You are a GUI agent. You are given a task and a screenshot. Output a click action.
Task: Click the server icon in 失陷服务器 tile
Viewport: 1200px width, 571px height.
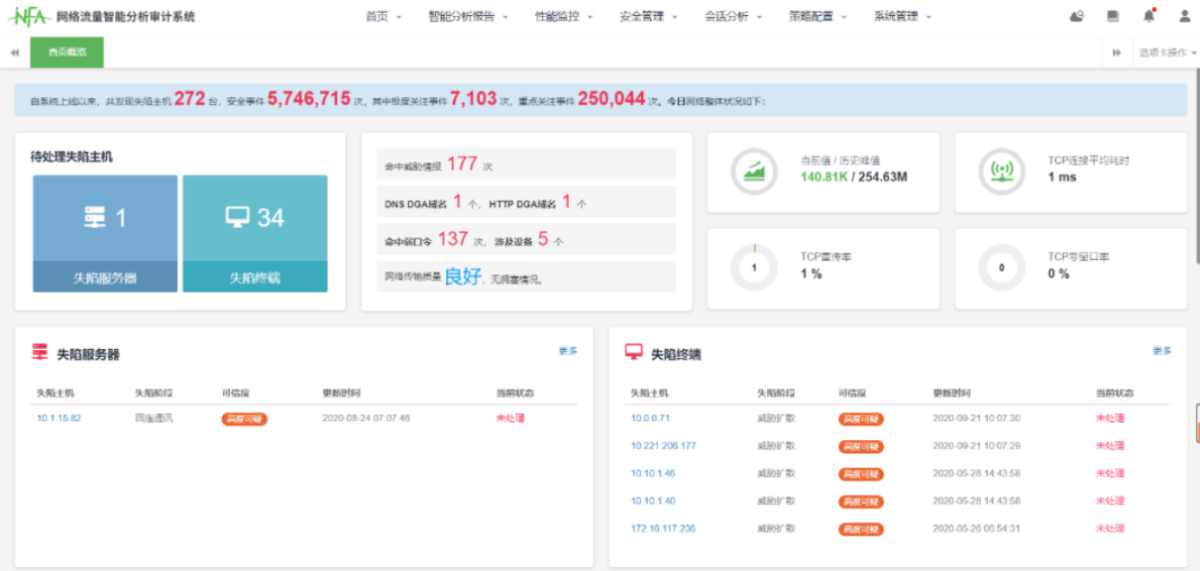click(x=95, y=217)
